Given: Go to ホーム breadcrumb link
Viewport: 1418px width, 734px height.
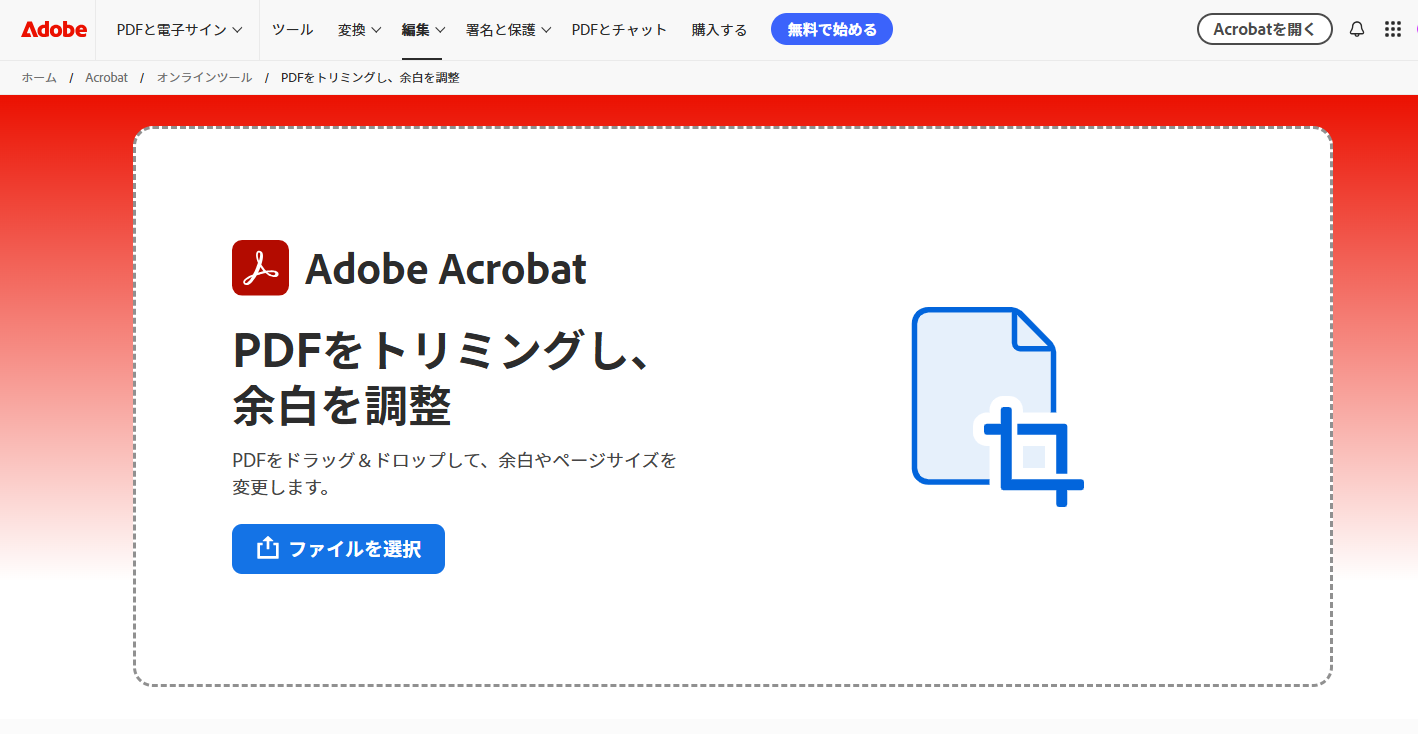Looking at the screenshot, I should click(x=39, y=77).
